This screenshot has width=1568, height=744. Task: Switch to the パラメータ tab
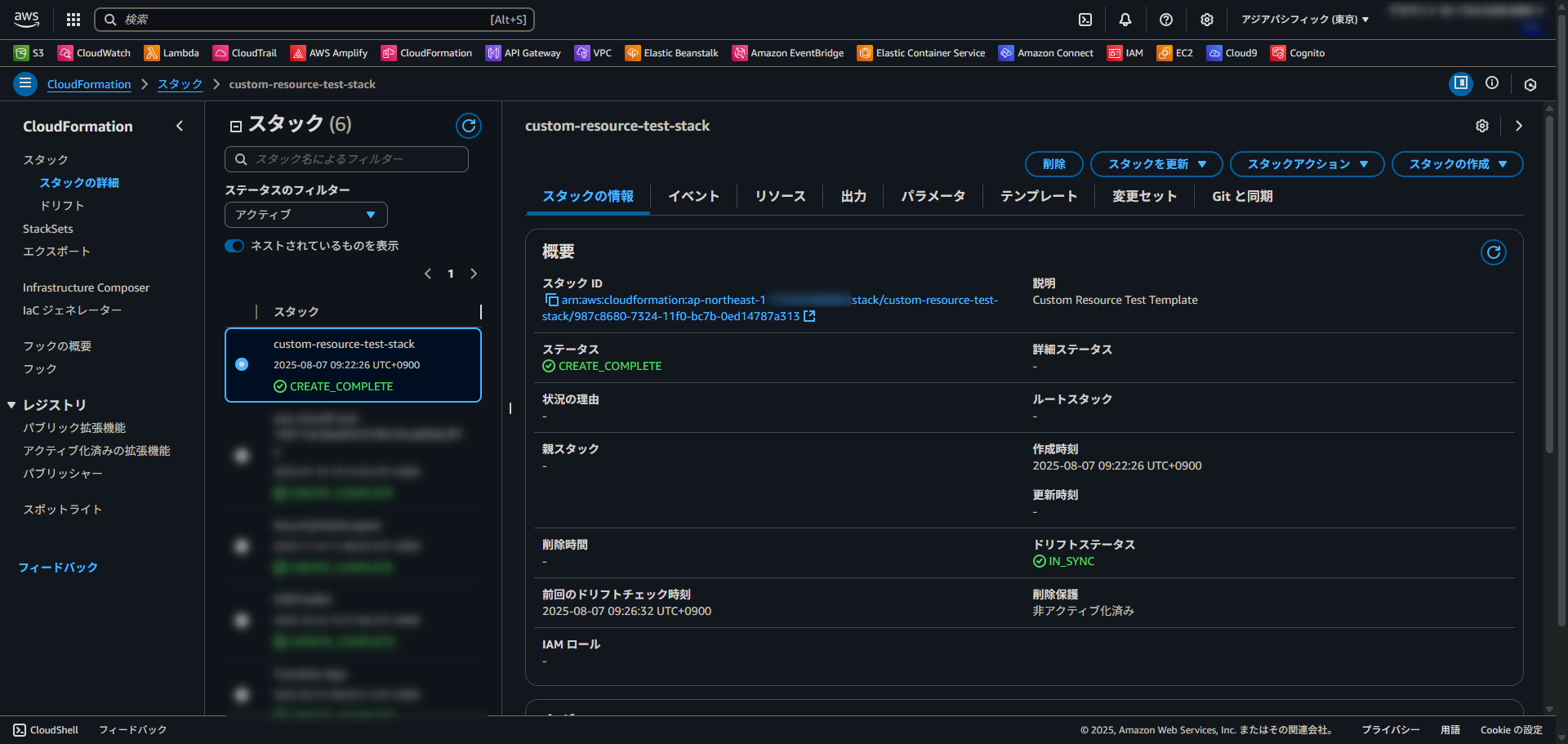(933, 196)
